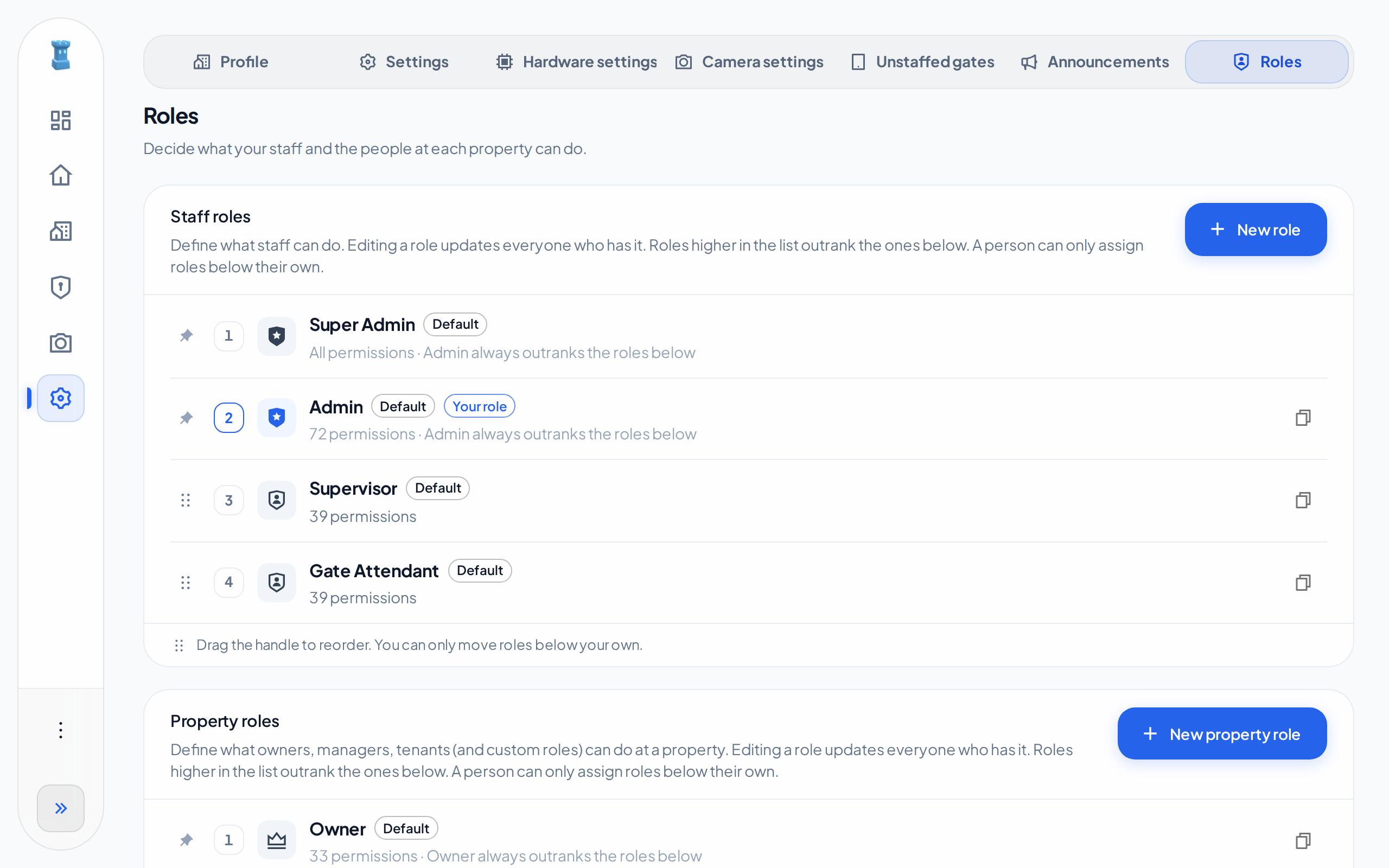
Task: Switch to the Profile tab
Action: (x=231, y=61)
